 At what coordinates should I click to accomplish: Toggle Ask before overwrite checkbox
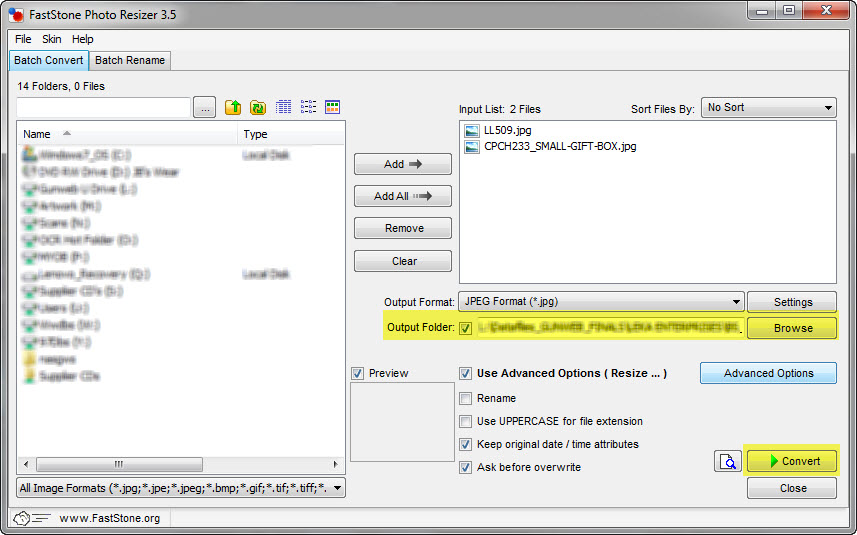[465, 467]
